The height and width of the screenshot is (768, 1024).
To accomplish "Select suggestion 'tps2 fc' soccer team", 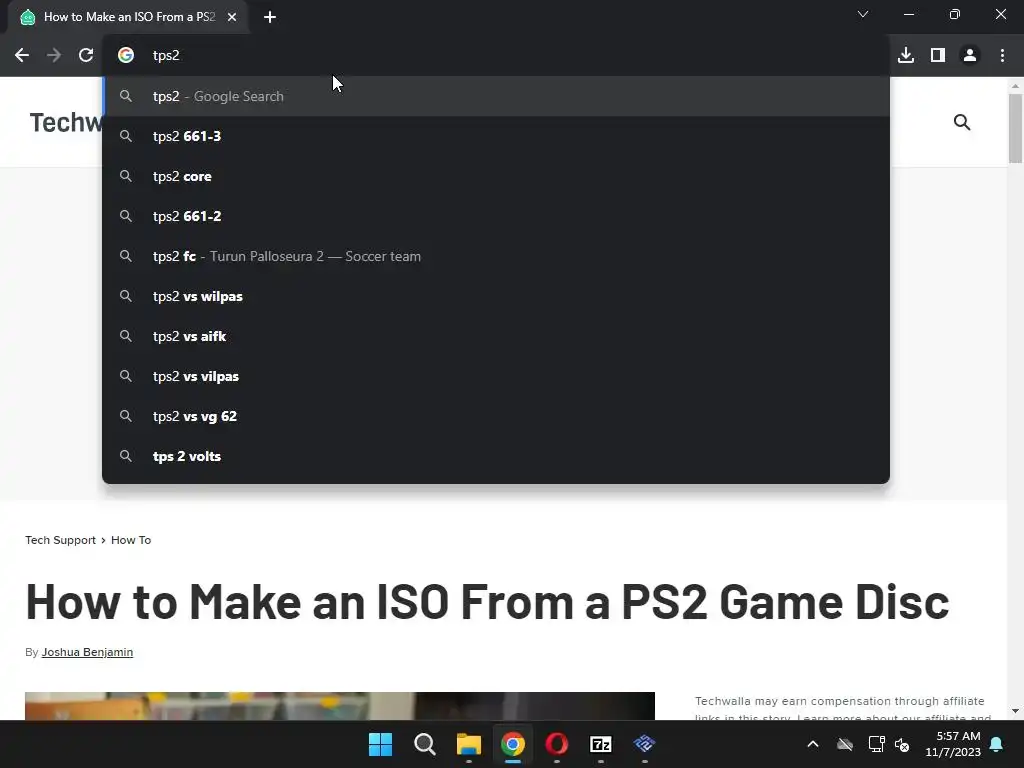I will coord(496,257).
